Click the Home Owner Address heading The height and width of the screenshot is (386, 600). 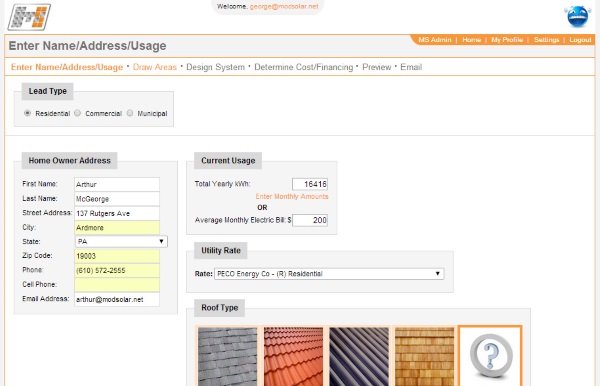69,161
